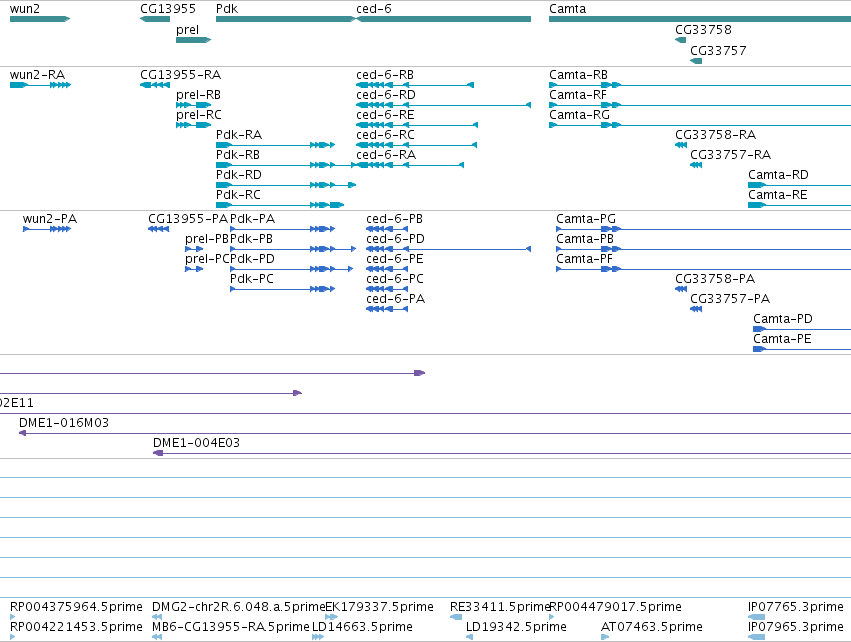Click the Pdk-PB protein feature
Screen dimensions: 851x642
293,249
